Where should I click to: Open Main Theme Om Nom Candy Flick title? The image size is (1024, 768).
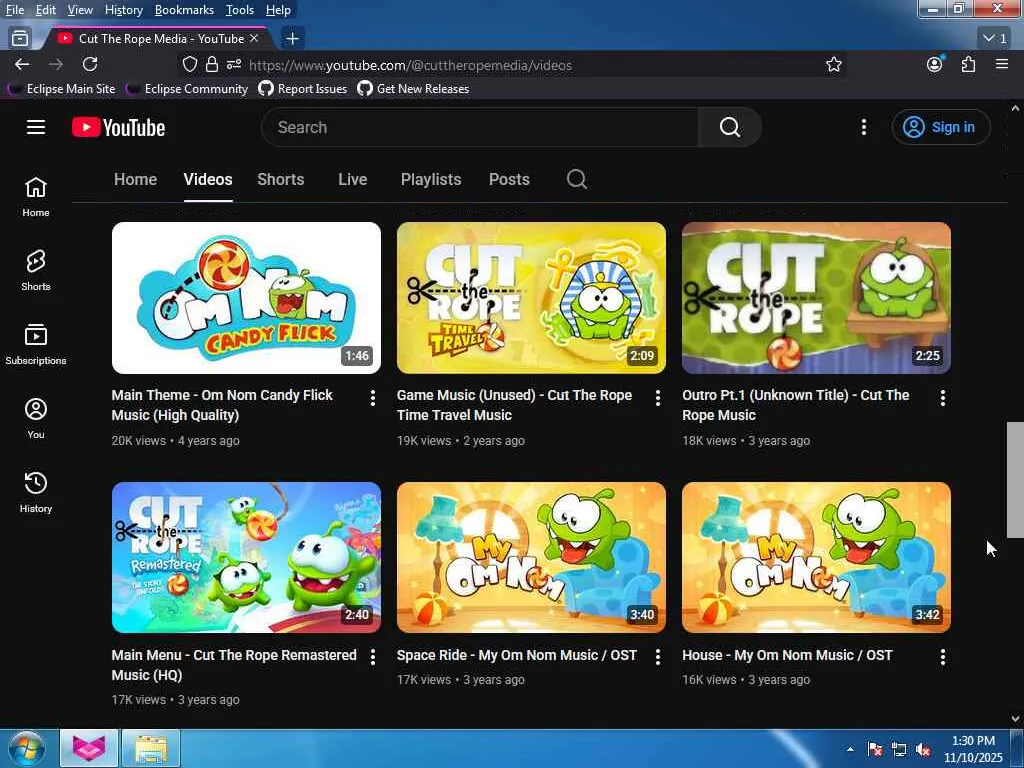[222, 405]
